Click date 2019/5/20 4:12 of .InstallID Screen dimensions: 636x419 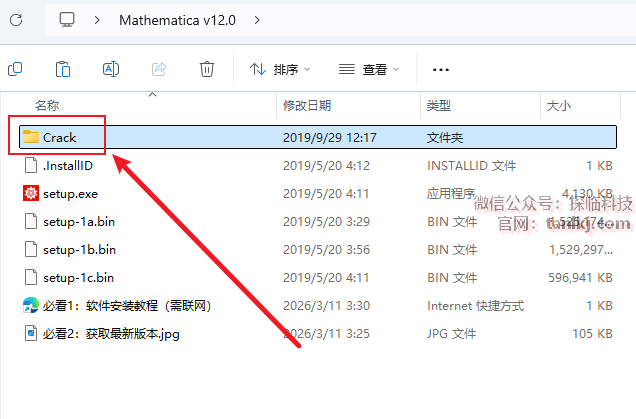point(327,165)
